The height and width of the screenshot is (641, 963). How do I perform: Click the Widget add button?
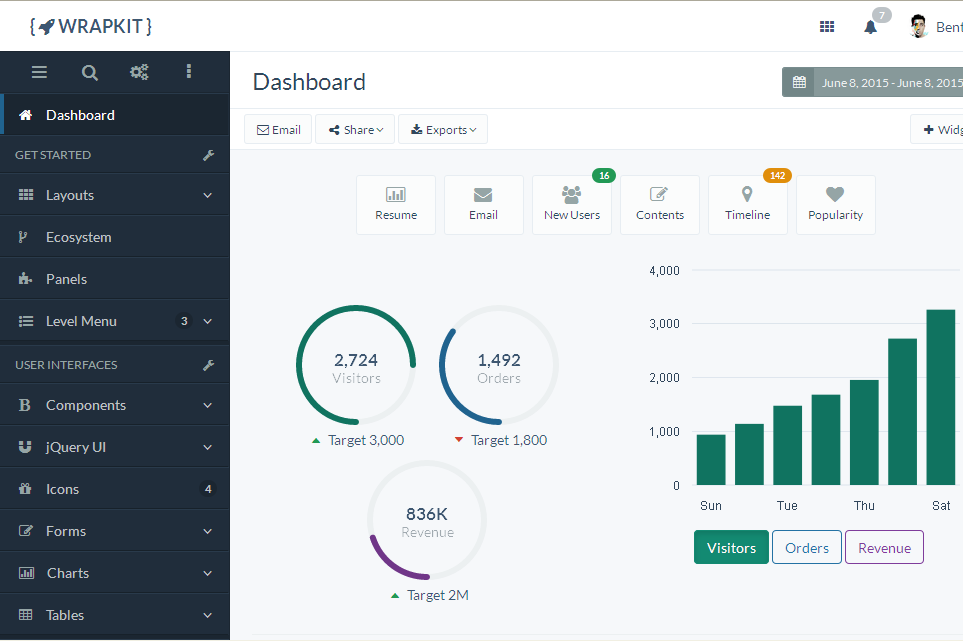click(x=937, y=130)
